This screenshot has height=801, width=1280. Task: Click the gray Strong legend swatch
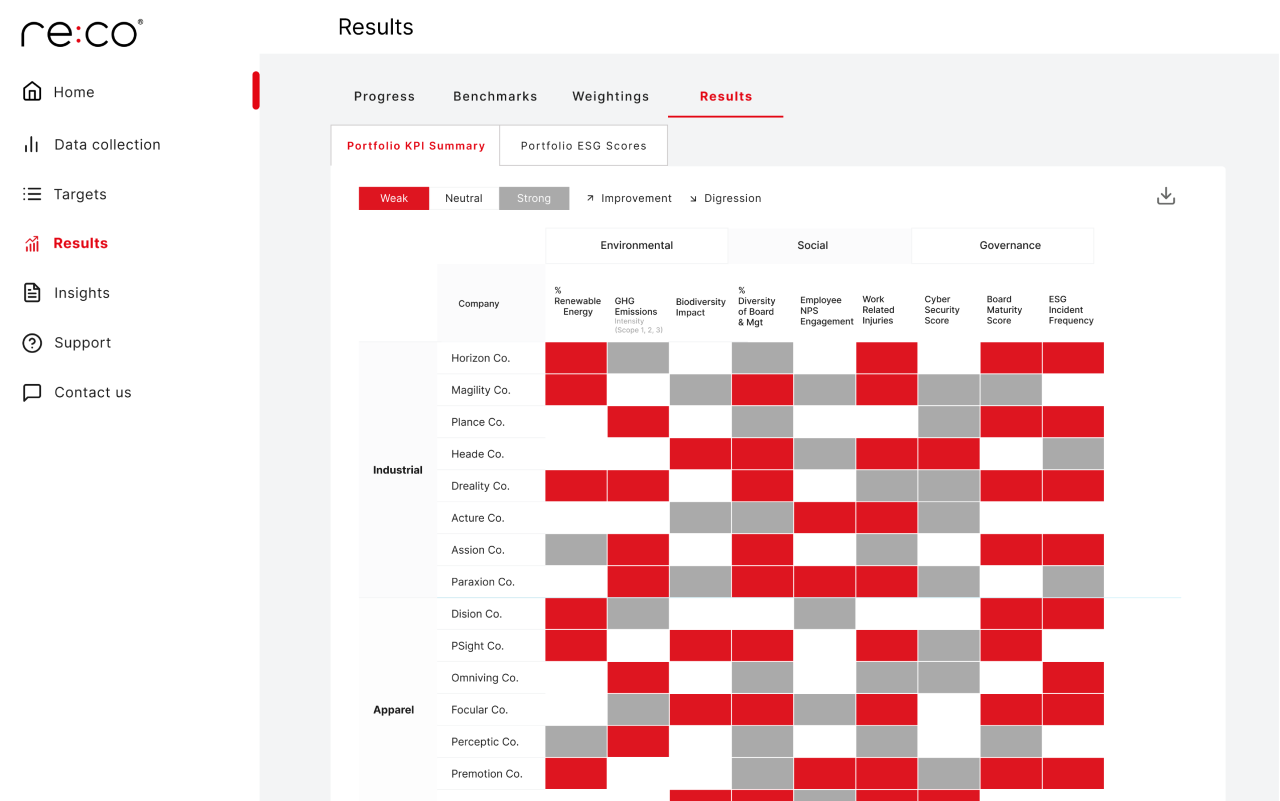tap(534, 199)
